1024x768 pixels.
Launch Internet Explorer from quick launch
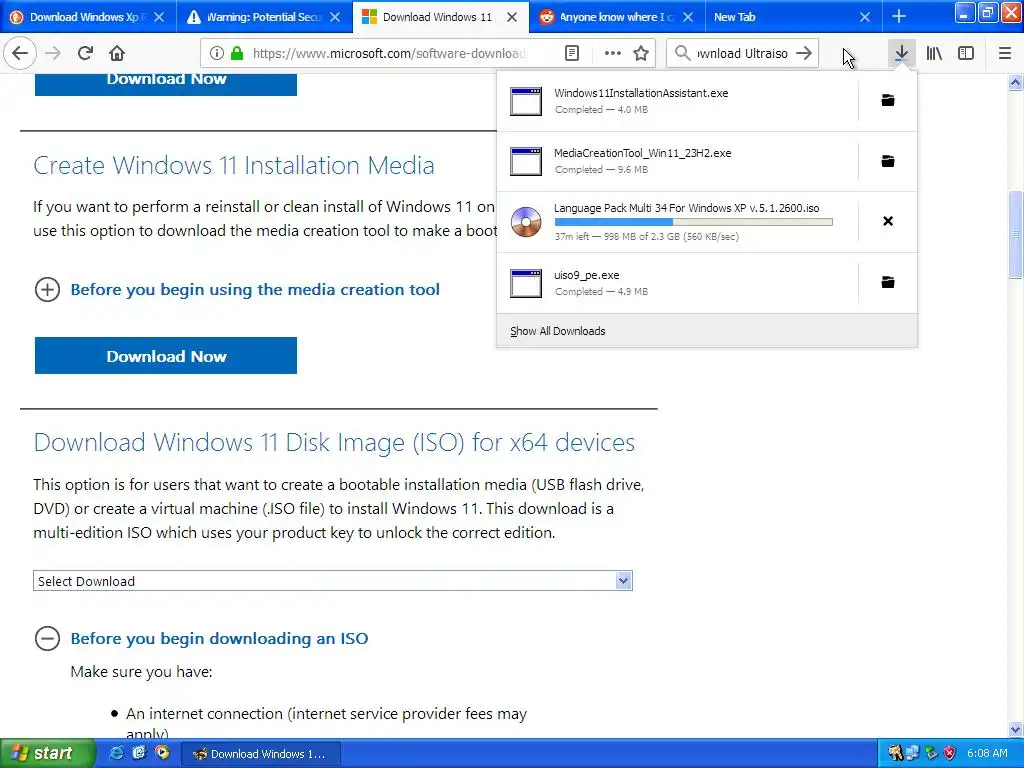click(x=116, y=753)
